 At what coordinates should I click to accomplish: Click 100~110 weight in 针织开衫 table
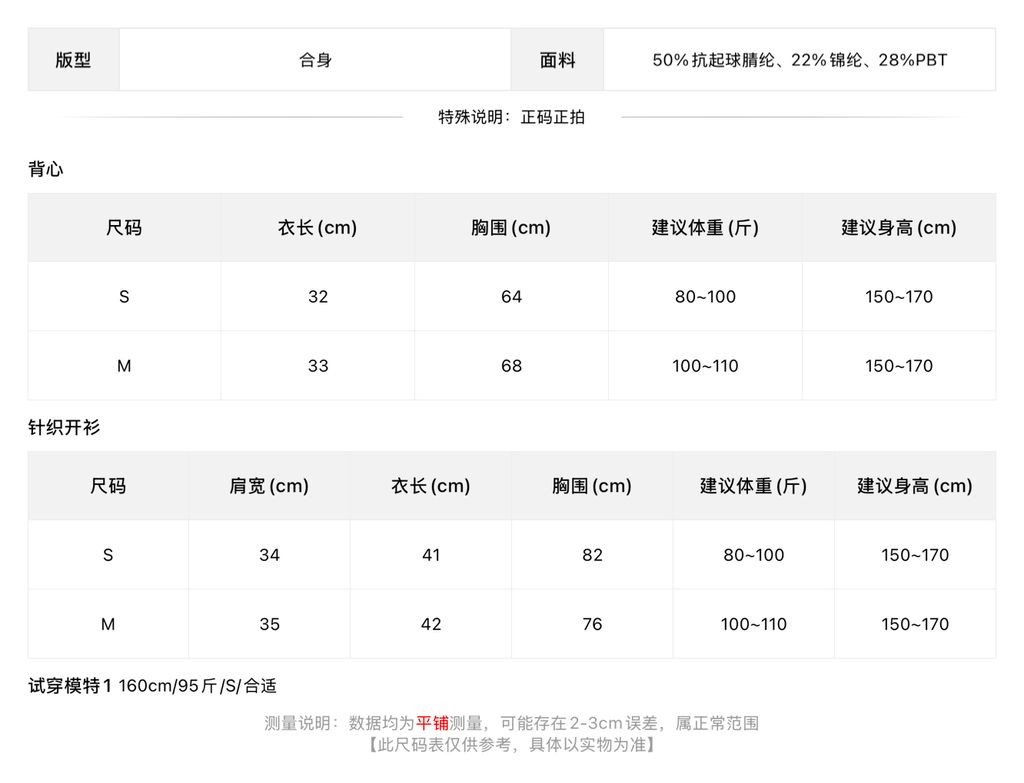tap(754, 624)
